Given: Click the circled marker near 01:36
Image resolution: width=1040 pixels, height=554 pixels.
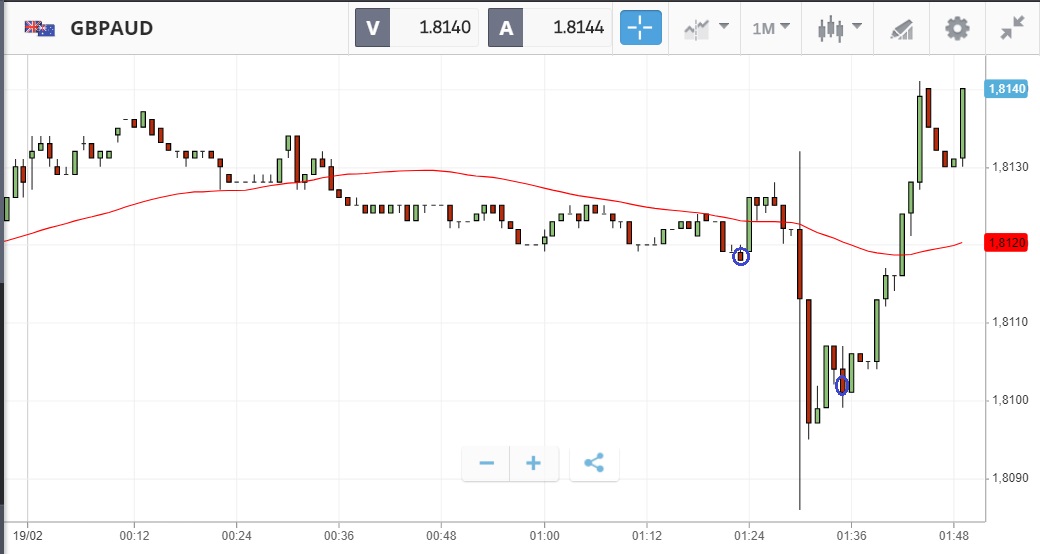Looking at the screenshot, I should (x=842, y=384).
